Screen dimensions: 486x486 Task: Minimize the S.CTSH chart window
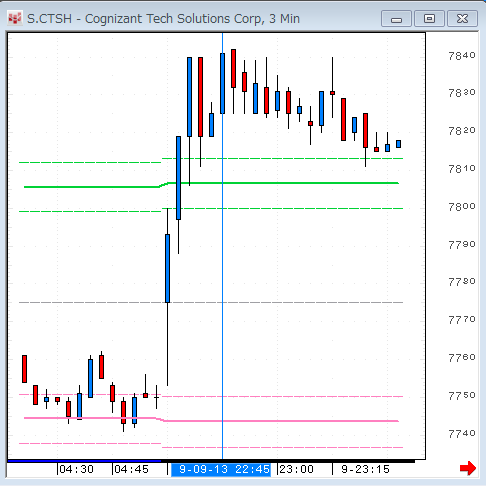pos(396,19)
